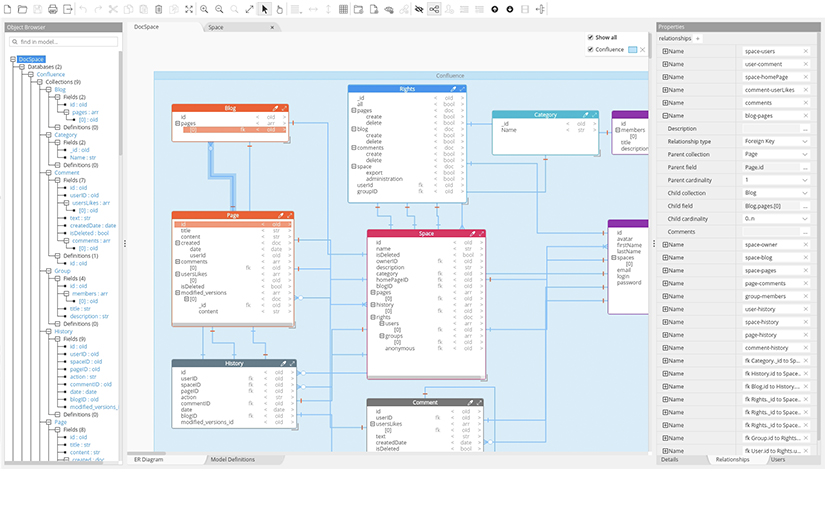Screen dimensions: 825x525
Task: Open the Relationships properties tab
Action: (732, 459)
